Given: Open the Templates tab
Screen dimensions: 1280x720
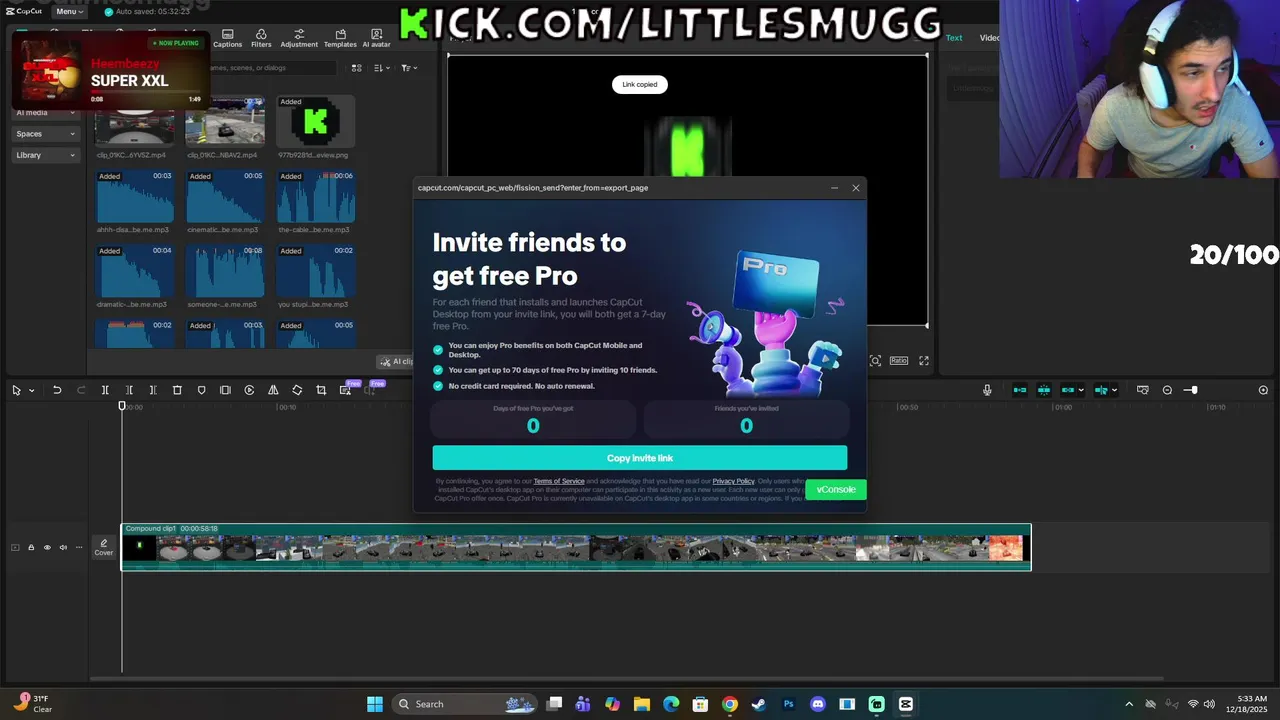Looking at the screenshot, I should coord(340,38).
